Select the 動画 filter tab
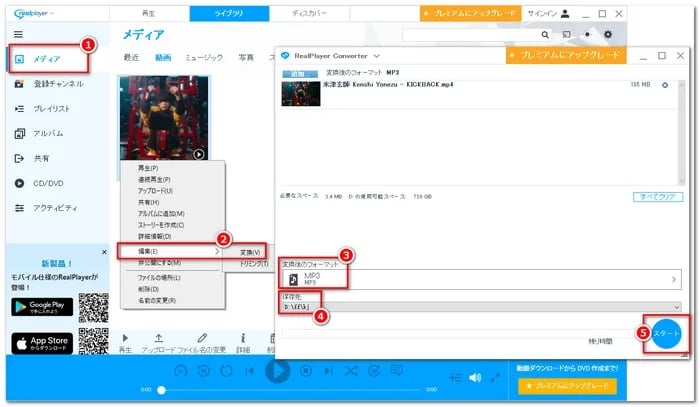 click(x=163, y=58)
